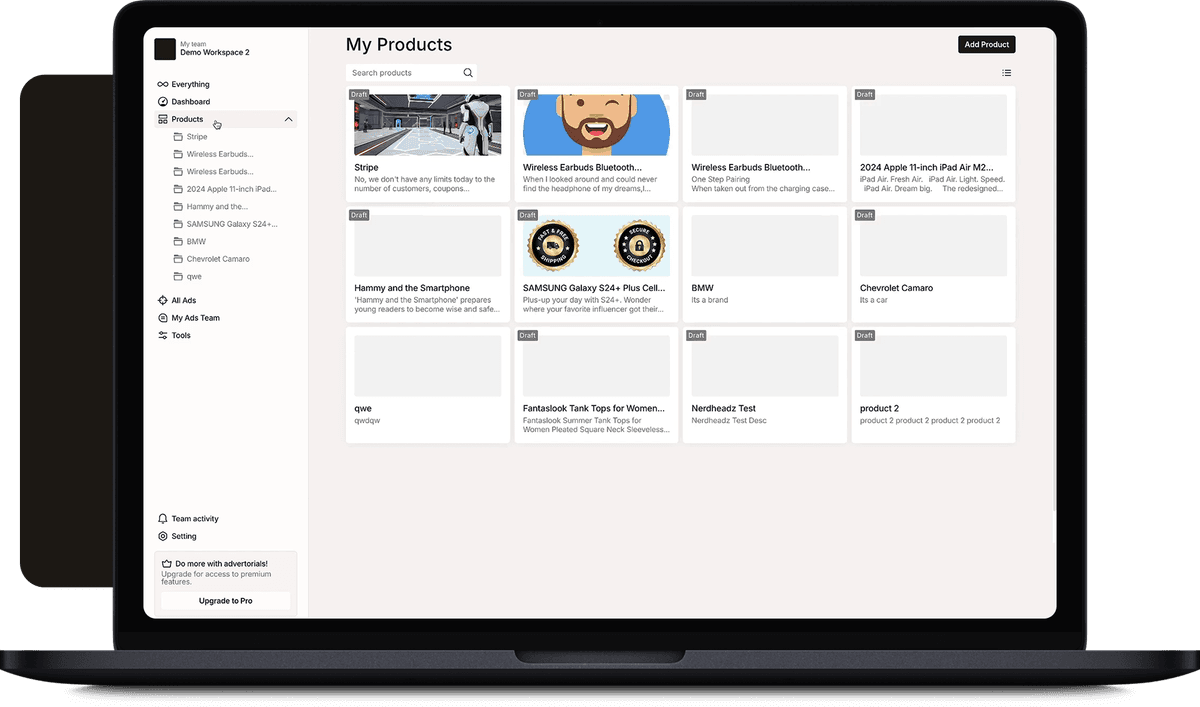The image size is (1200, 707).
Task: Open Tools via the sliders icon
Action: pos(163,336)
